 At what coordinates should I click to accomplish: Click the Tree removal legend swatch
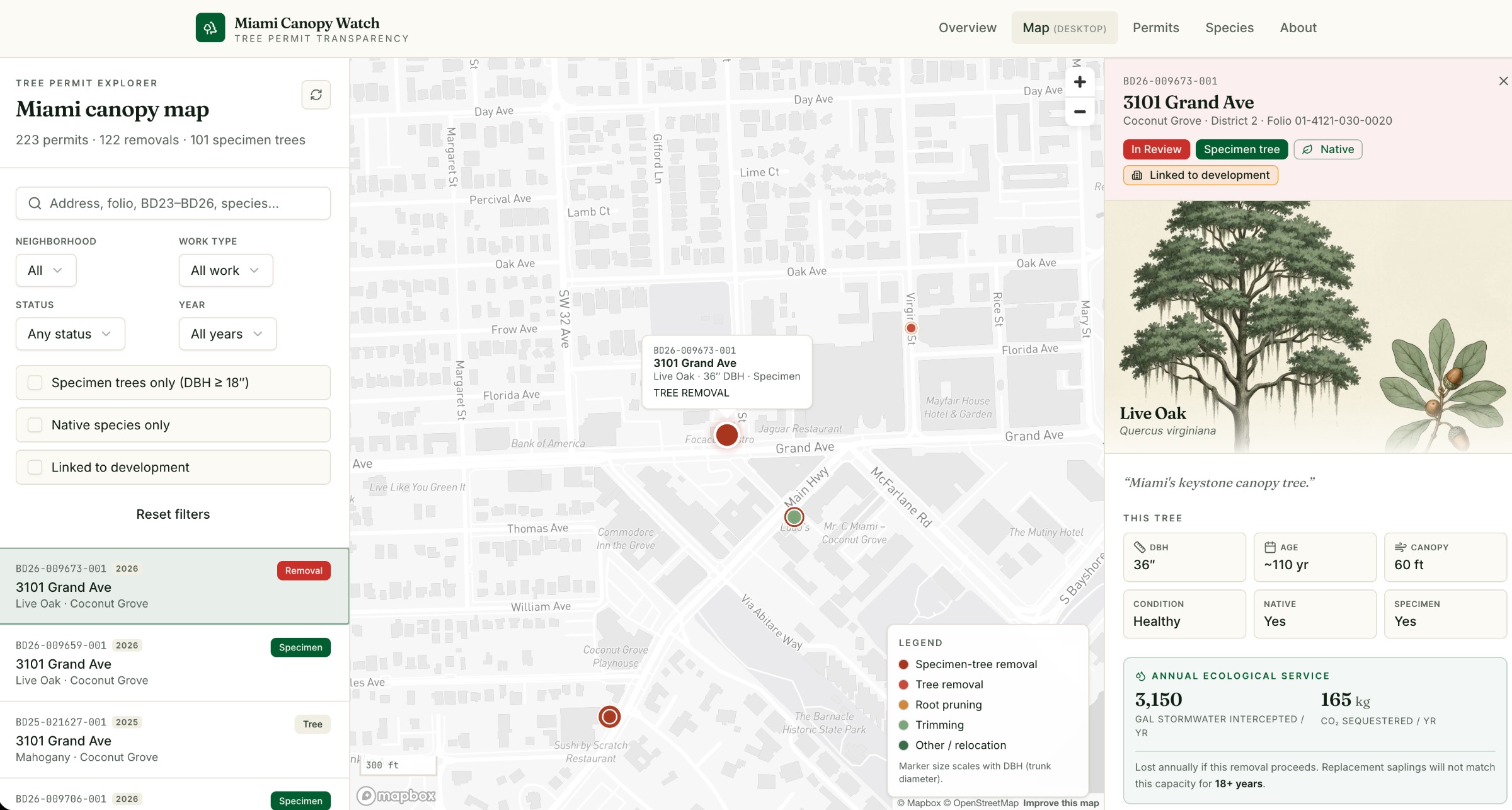click(x=903, y=685)
